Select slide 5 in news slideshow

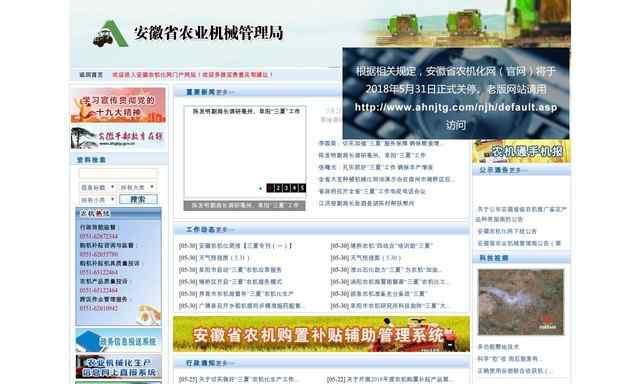pos(302,188)
